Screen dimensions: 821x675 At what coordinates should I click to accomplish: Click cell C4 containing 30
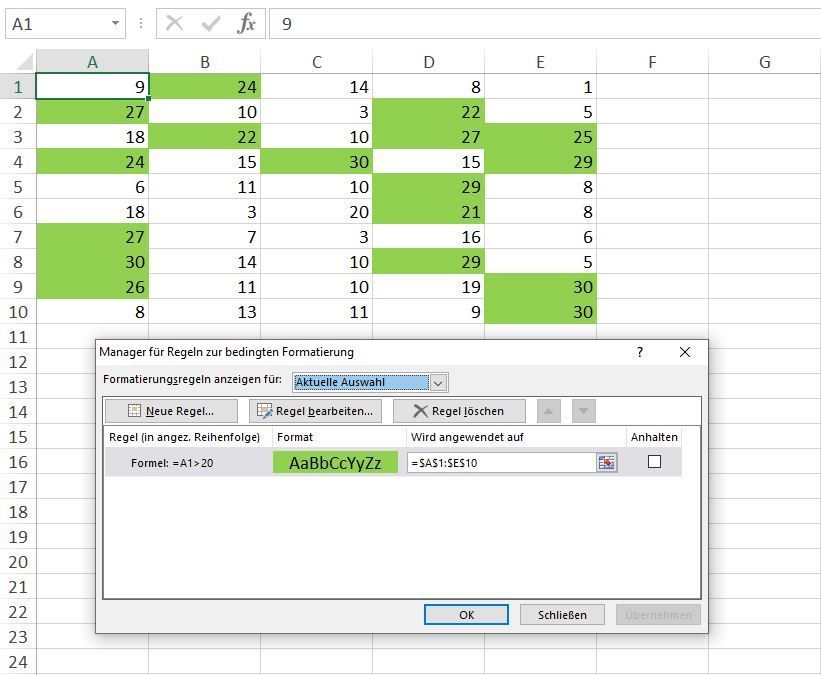click(317, 161)
